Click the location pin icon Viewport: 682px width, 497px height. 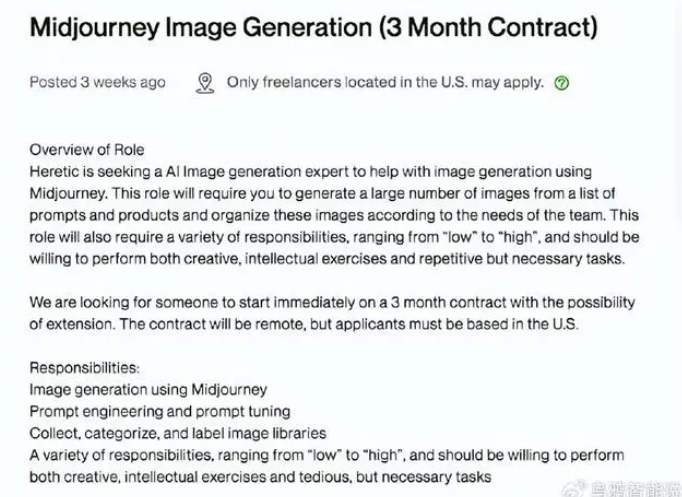point(205,83)
